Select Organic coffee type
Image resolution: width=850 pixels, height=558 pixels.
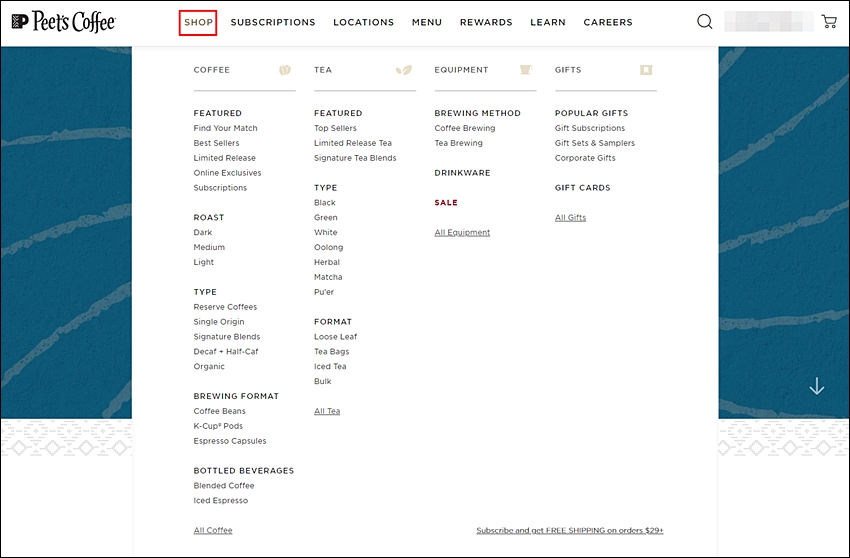pos(209,367)
